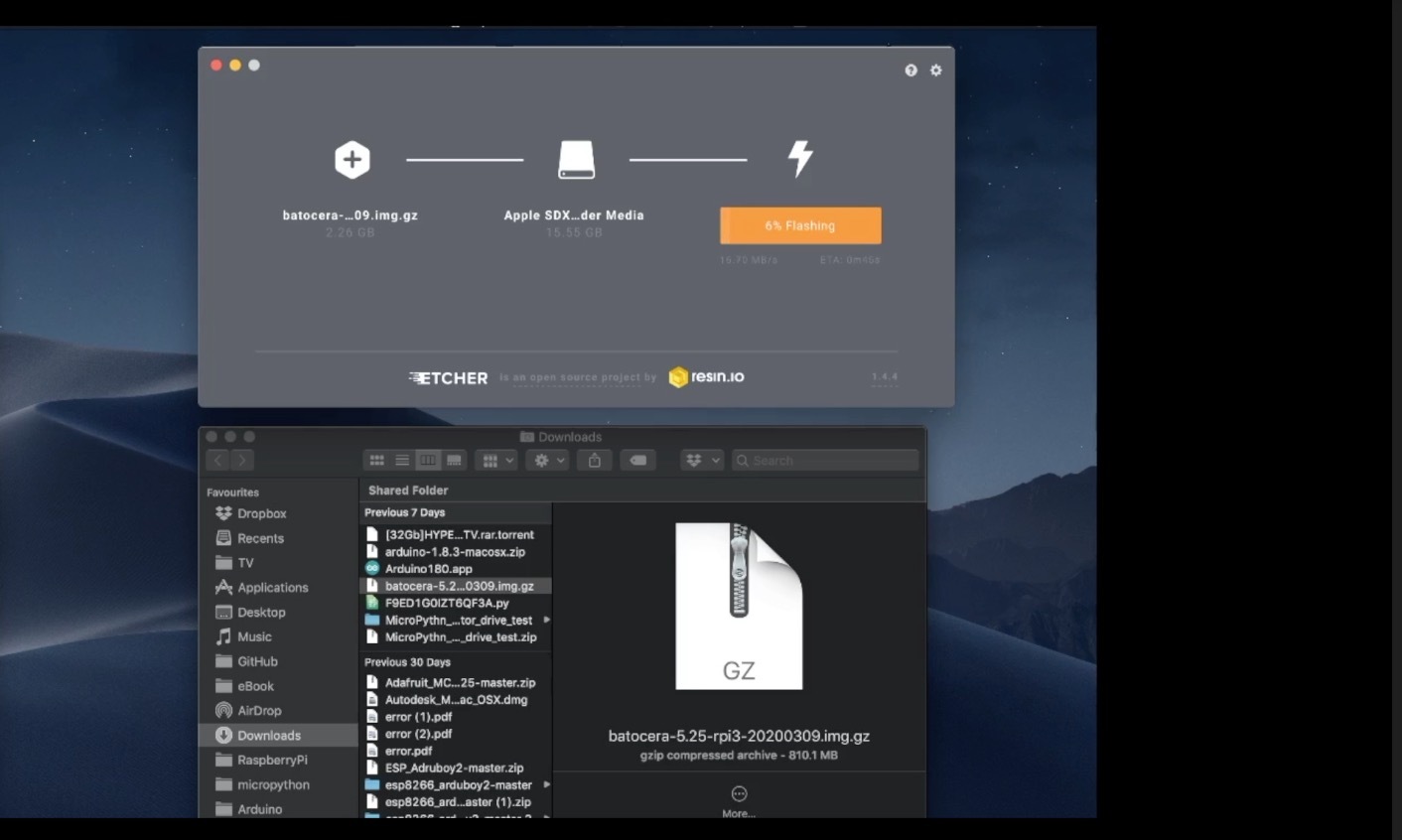Click the batocera-5.25-rpi3-20200309.img.gz preview name
The image size is (1402, 840).
point(739,737)
